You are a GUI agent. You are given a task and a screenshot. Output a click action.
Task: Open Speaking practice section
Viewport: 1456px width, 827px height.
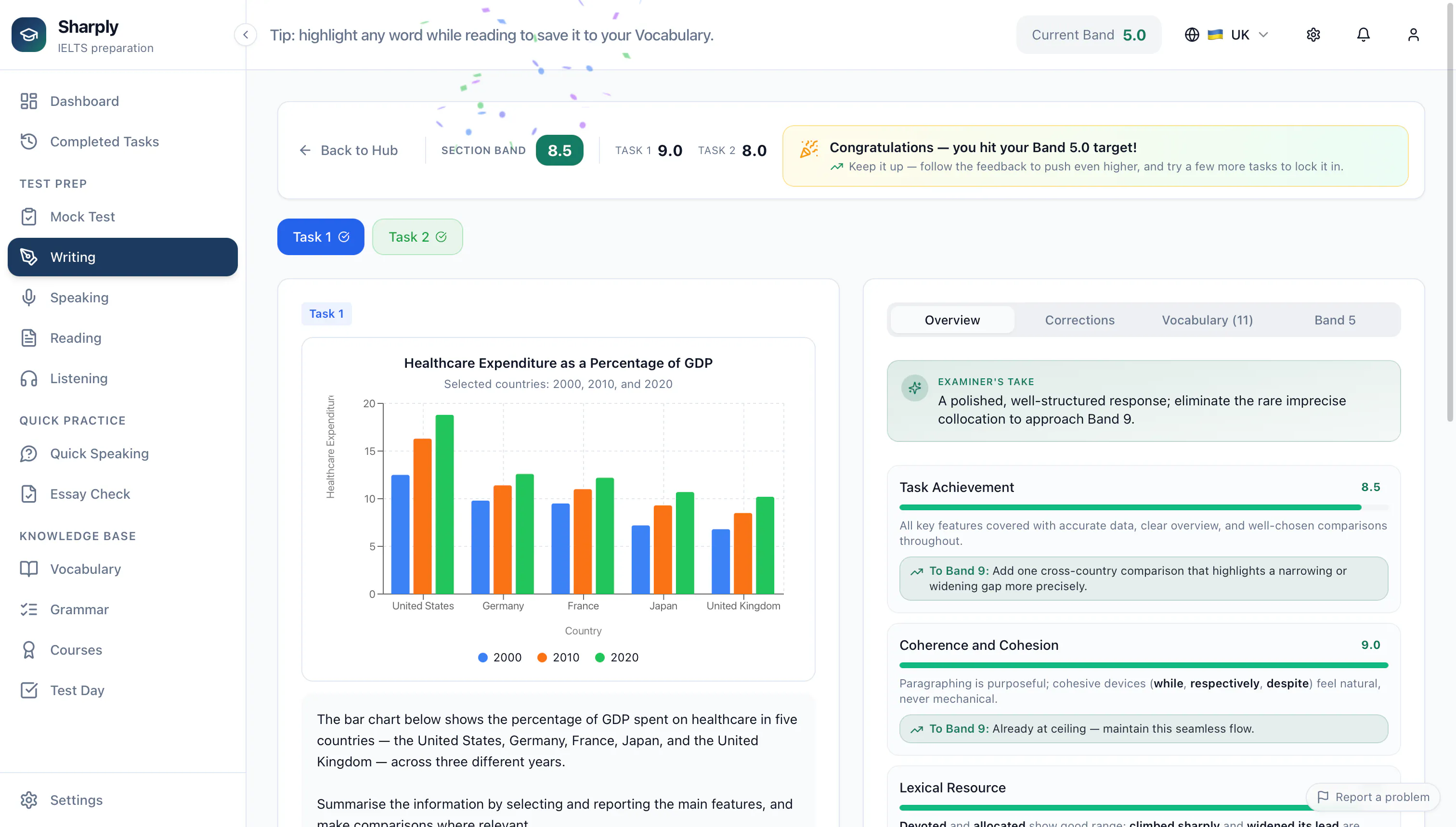123,297
